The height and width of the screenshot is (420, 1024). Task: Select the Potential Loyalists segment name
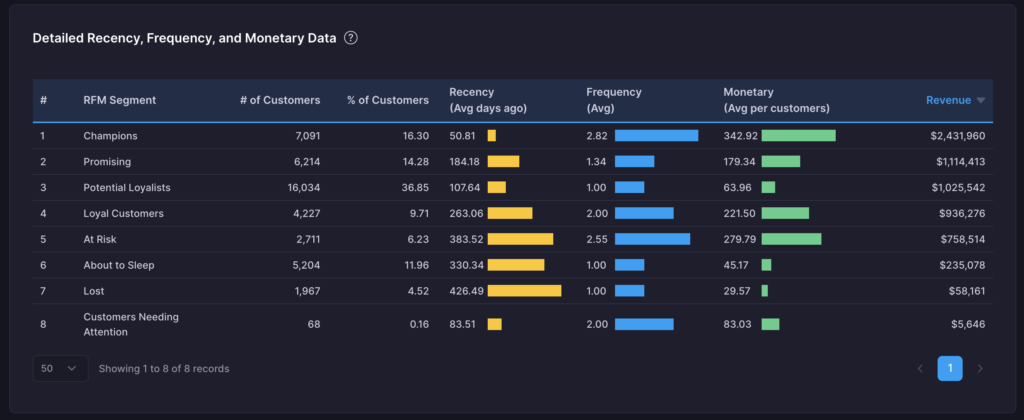click(127, 187)
